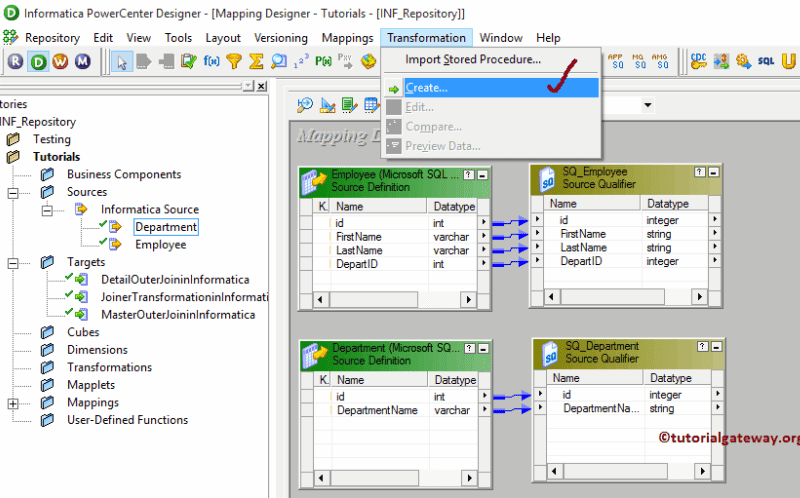Click the help ? button on Department source

tap(469, 348)
